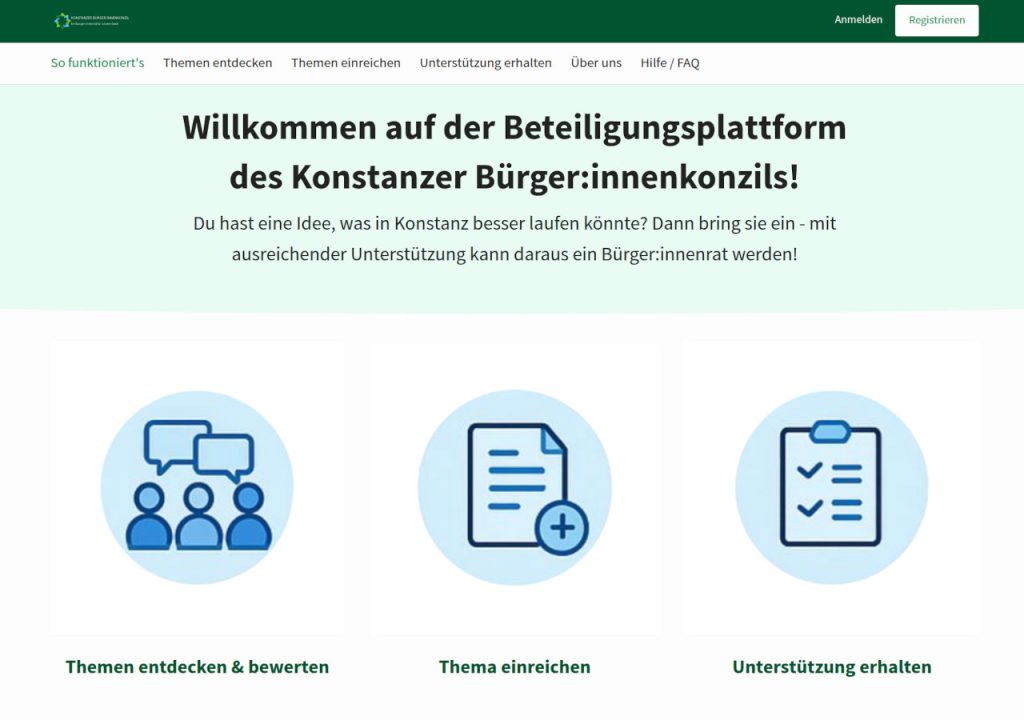This screenshot has width=1024, height=720.
Task: Click 'Themen entdecken & bewerten' heading link
Action: pyautogui.click(x=196, y=666)
